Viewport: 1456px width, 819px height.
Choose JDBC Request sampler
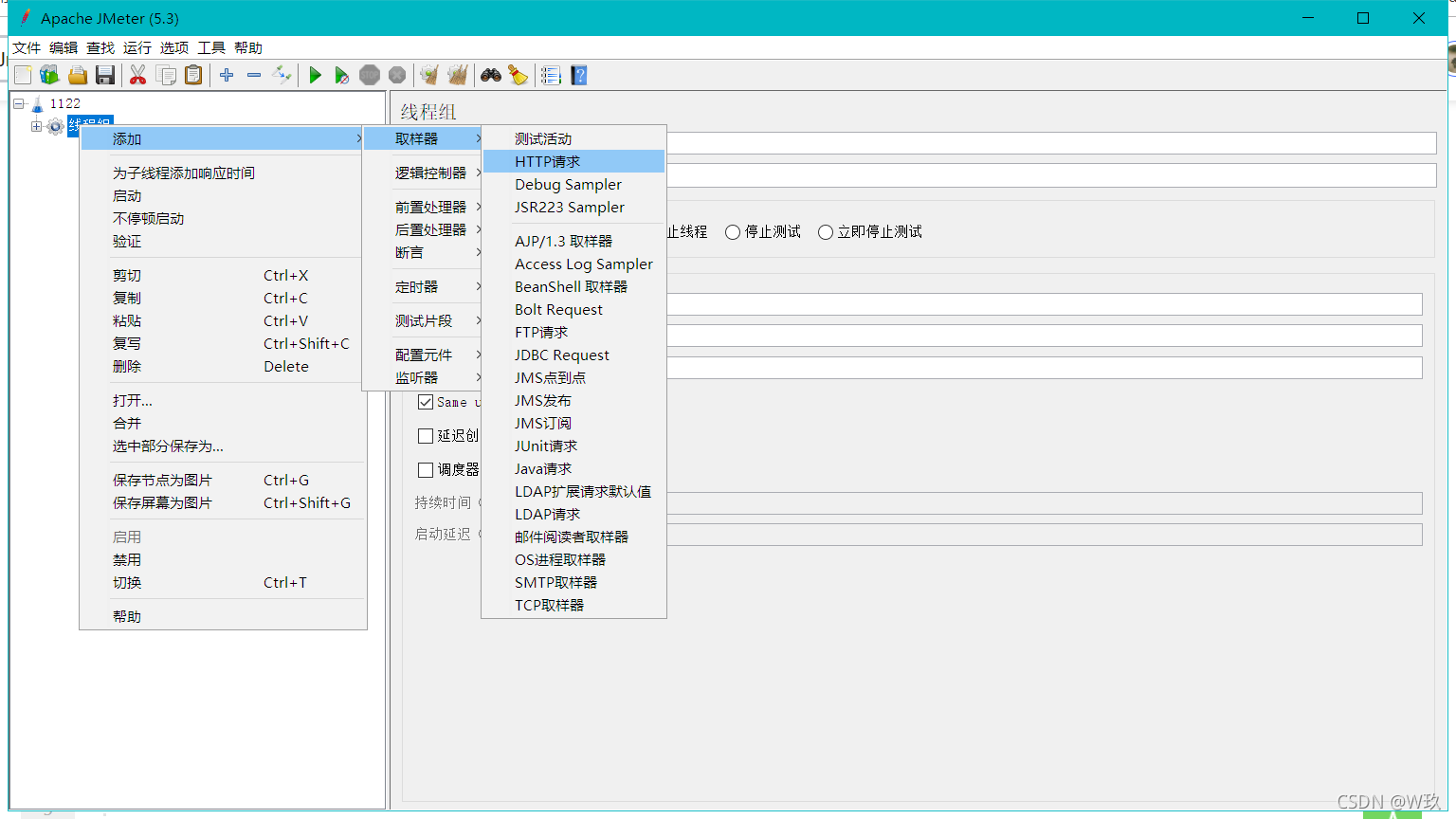tap(573, 355)
